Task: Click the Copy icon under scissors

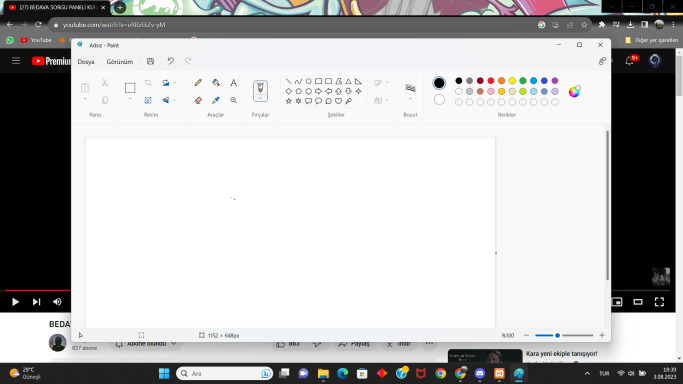Action: 105,101
